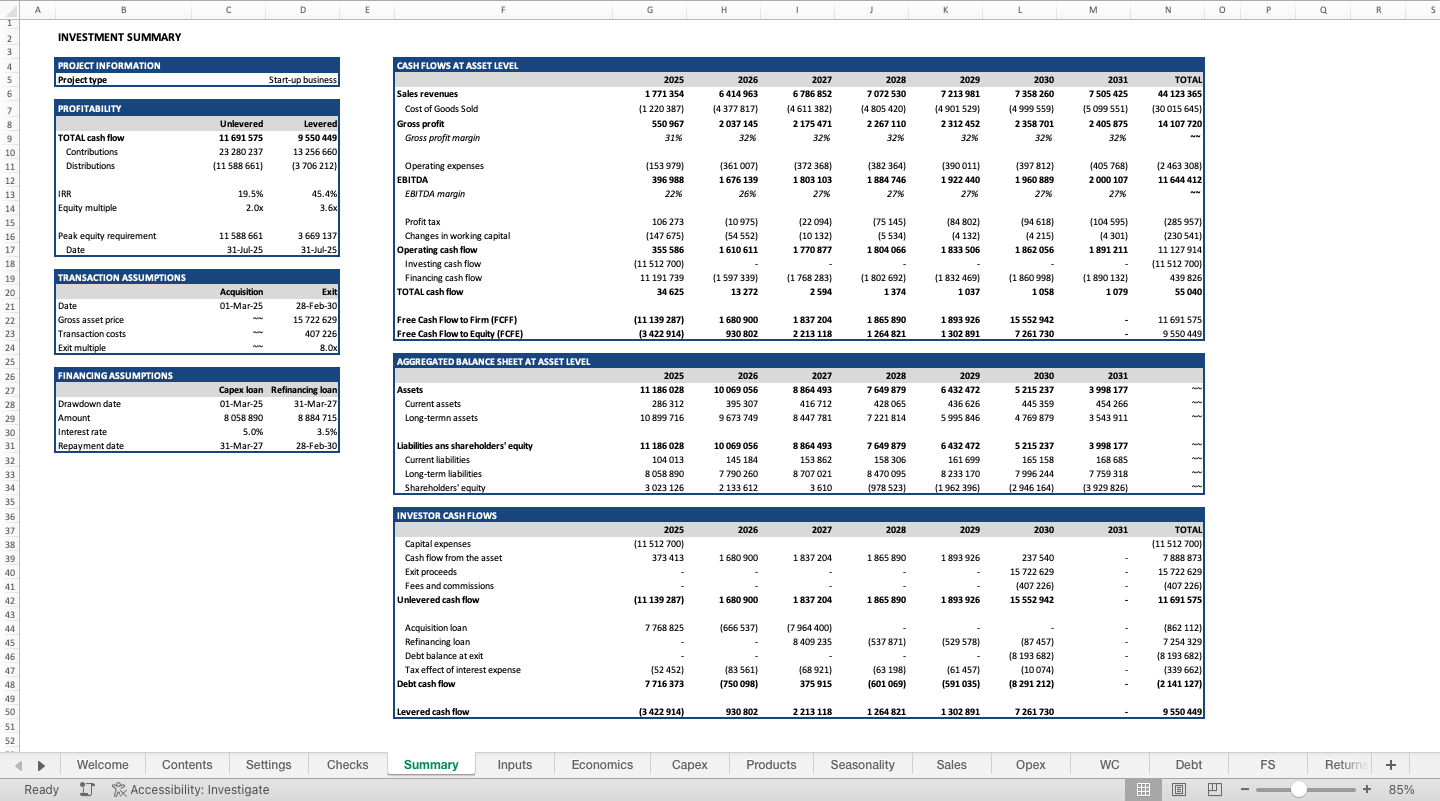
Task: Click the FINANCING ASSUMPTIONS header
Action: (x=197, y=375)
